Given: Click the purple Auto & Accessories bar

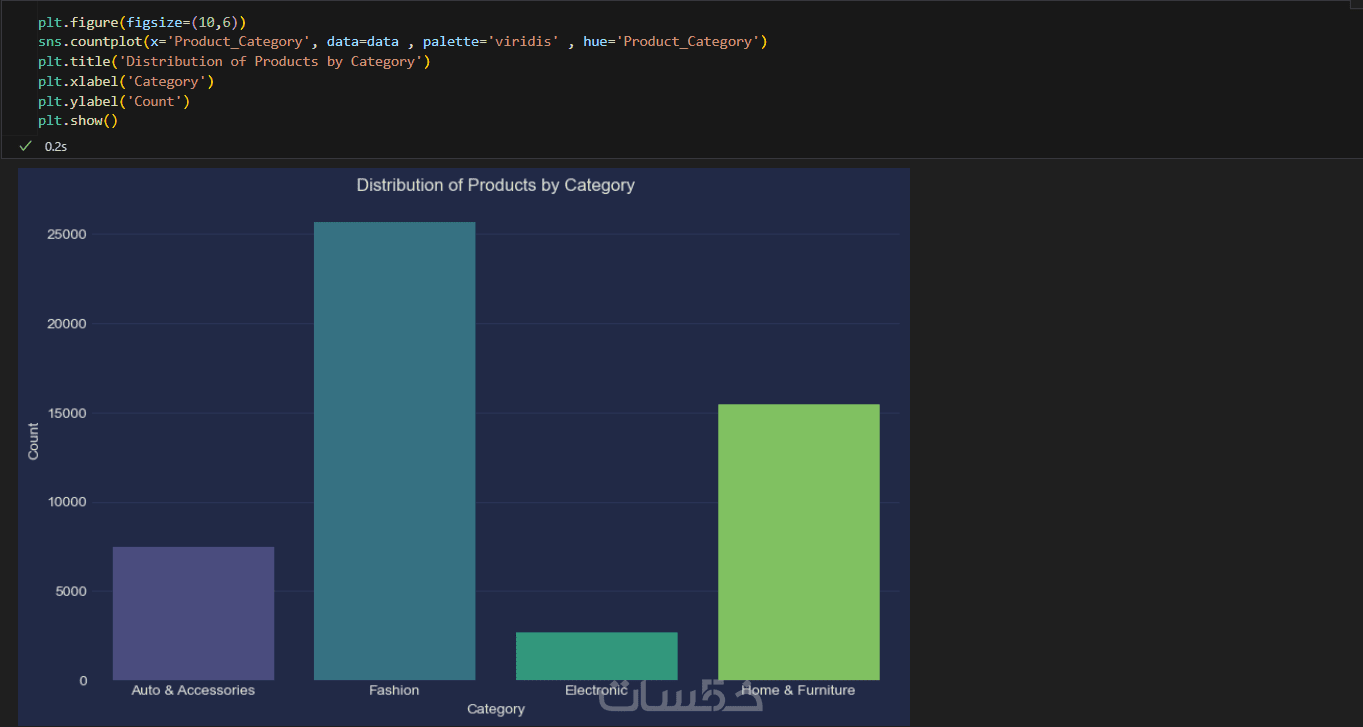Looking at the screenshot, I should point(193,613).
